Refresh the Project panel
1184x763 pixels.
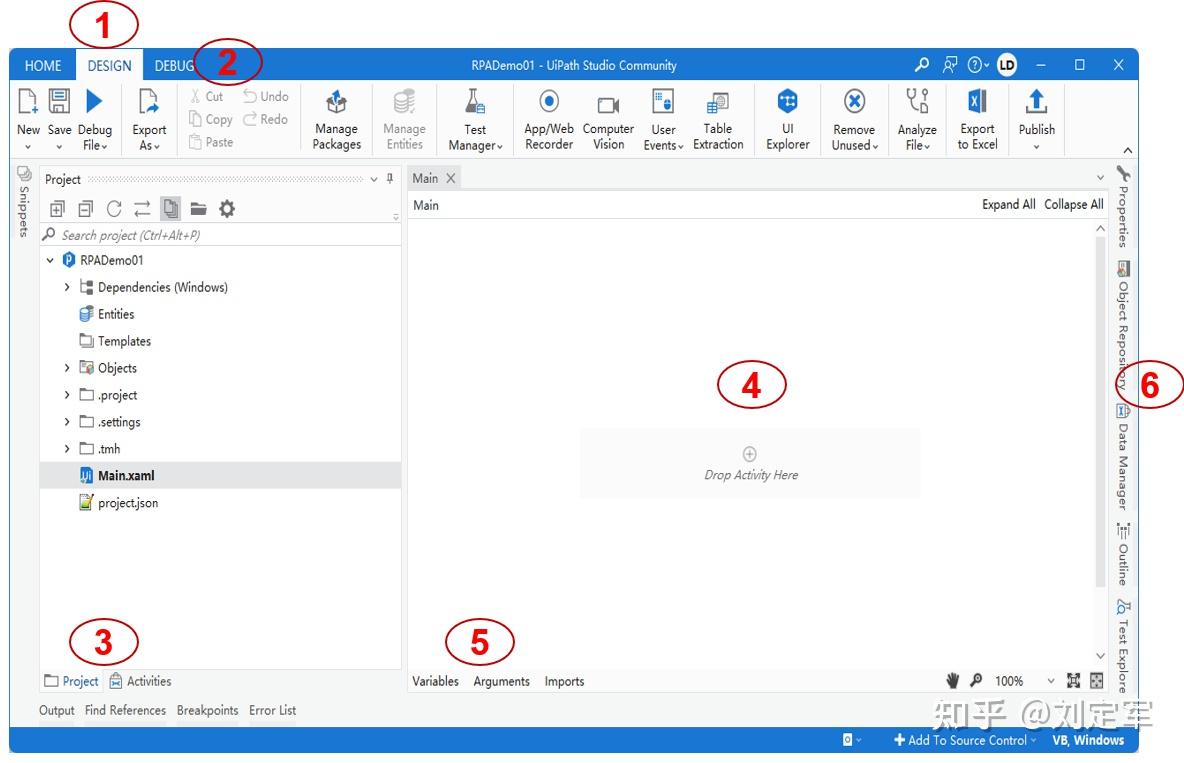click(114, 209)
